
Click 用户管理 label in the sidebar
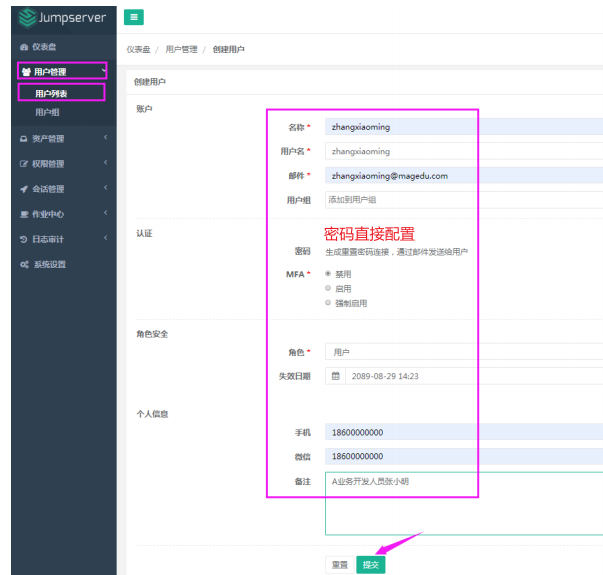point(50,72)
